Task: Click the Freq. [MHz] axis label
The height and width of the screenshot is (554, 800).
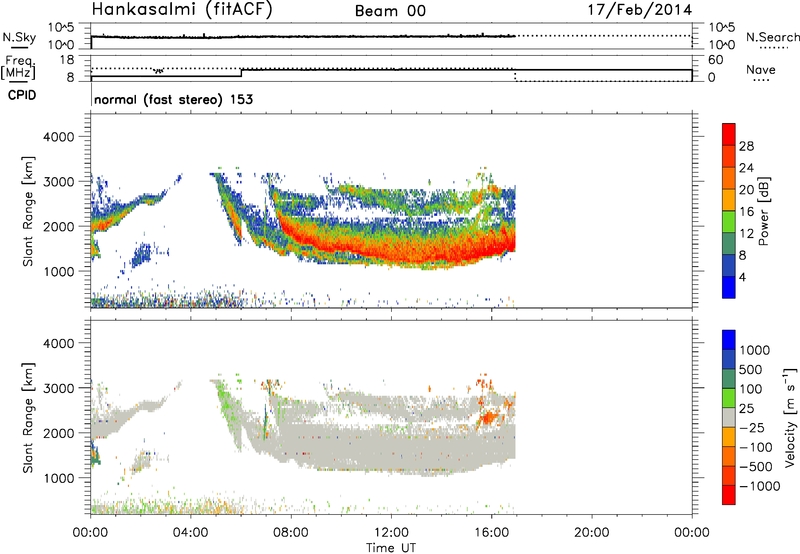Action: point(18,68)
